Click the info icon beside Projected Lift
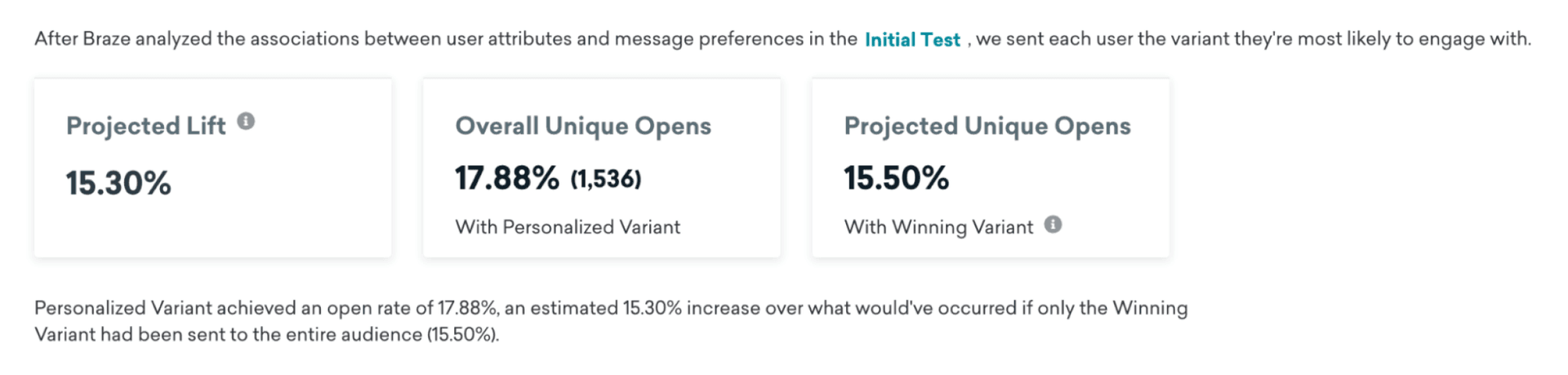Viewport: 1568px width, 375px height. [x=246, y=122]
